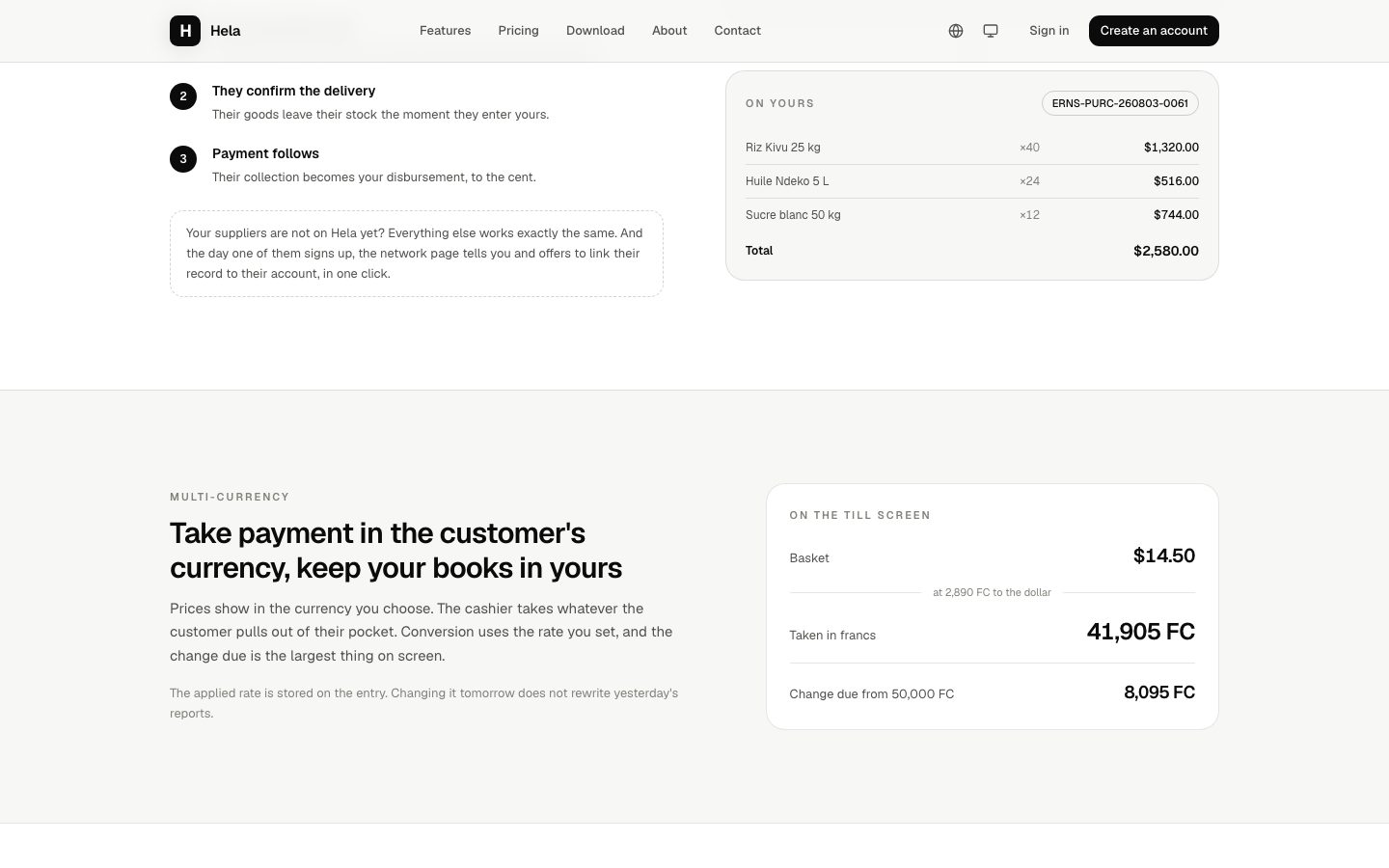Viewport: 1389px width, 868px height.
Task: Open the Contact nav link
Action: click(x=738, y=31)
